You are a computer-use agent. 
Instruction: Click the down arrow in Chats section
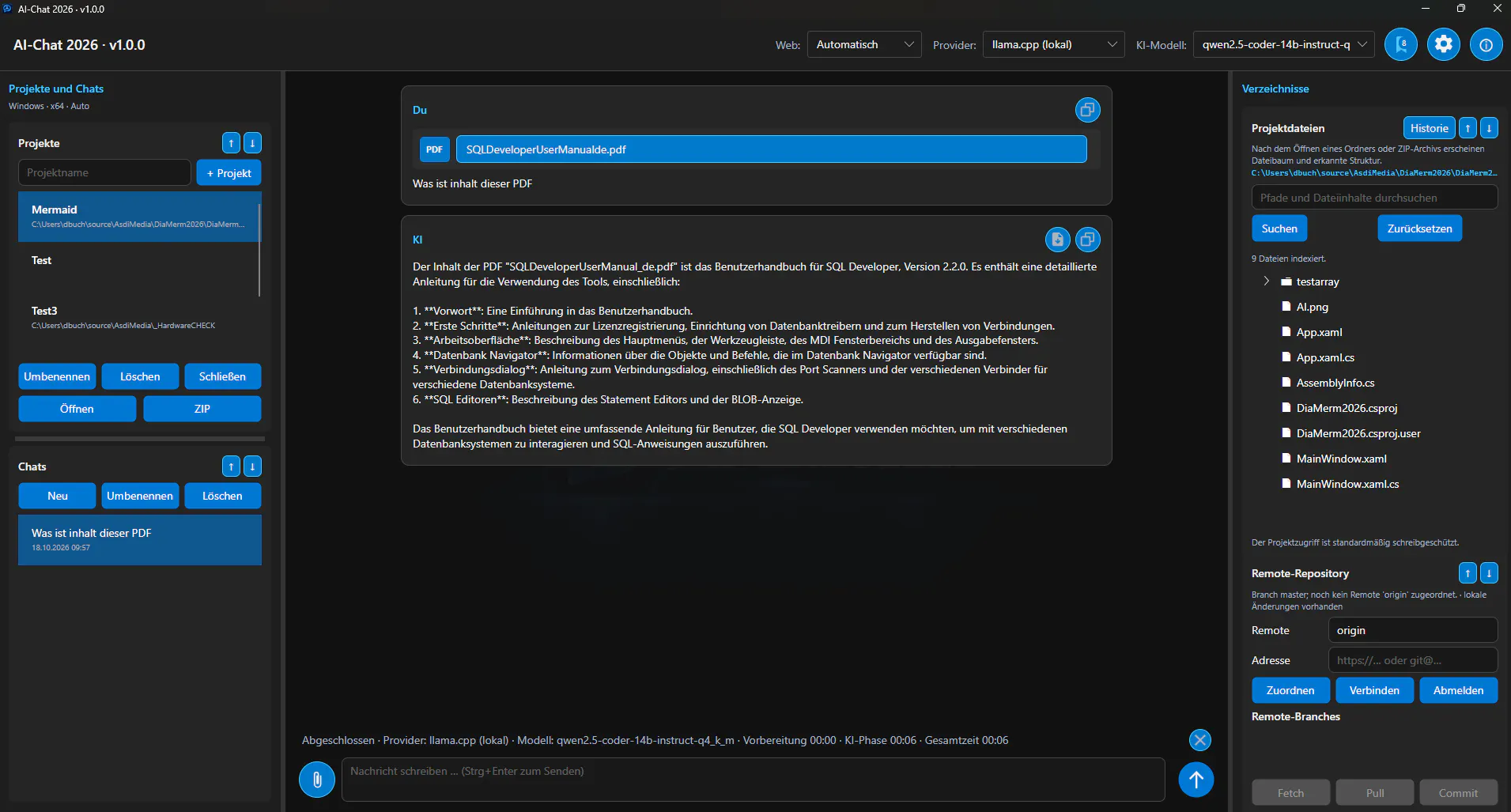(252, 466)
